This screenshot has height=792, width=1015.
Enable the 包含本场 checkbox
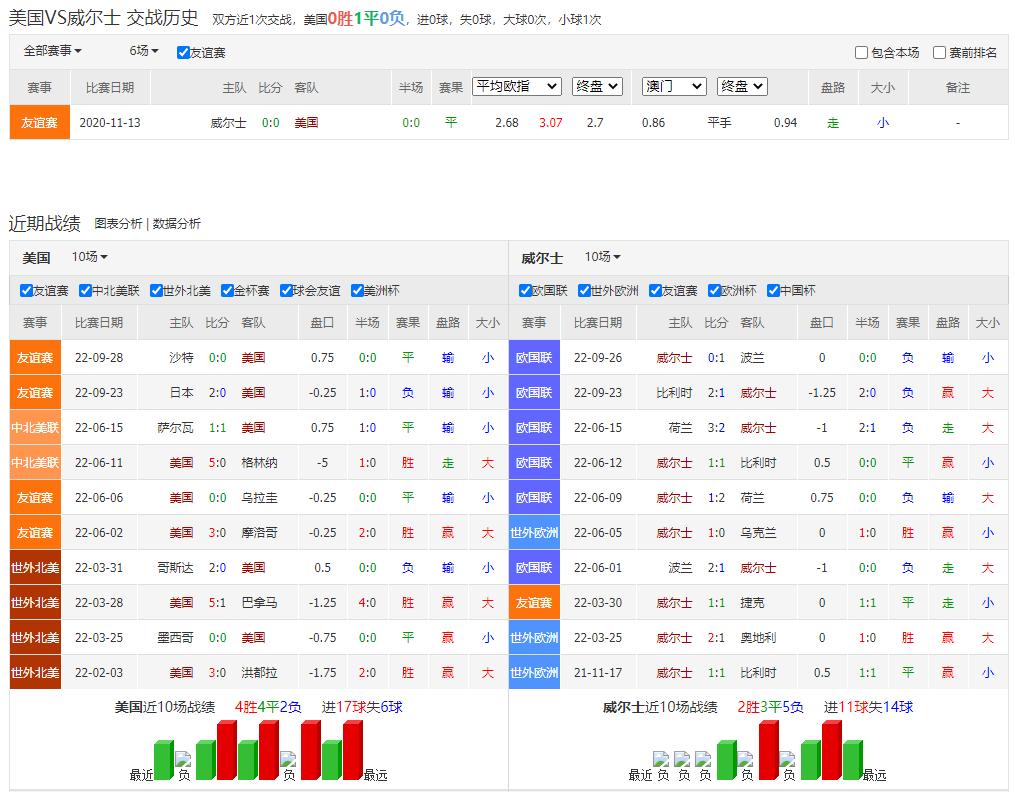(861, 53)
